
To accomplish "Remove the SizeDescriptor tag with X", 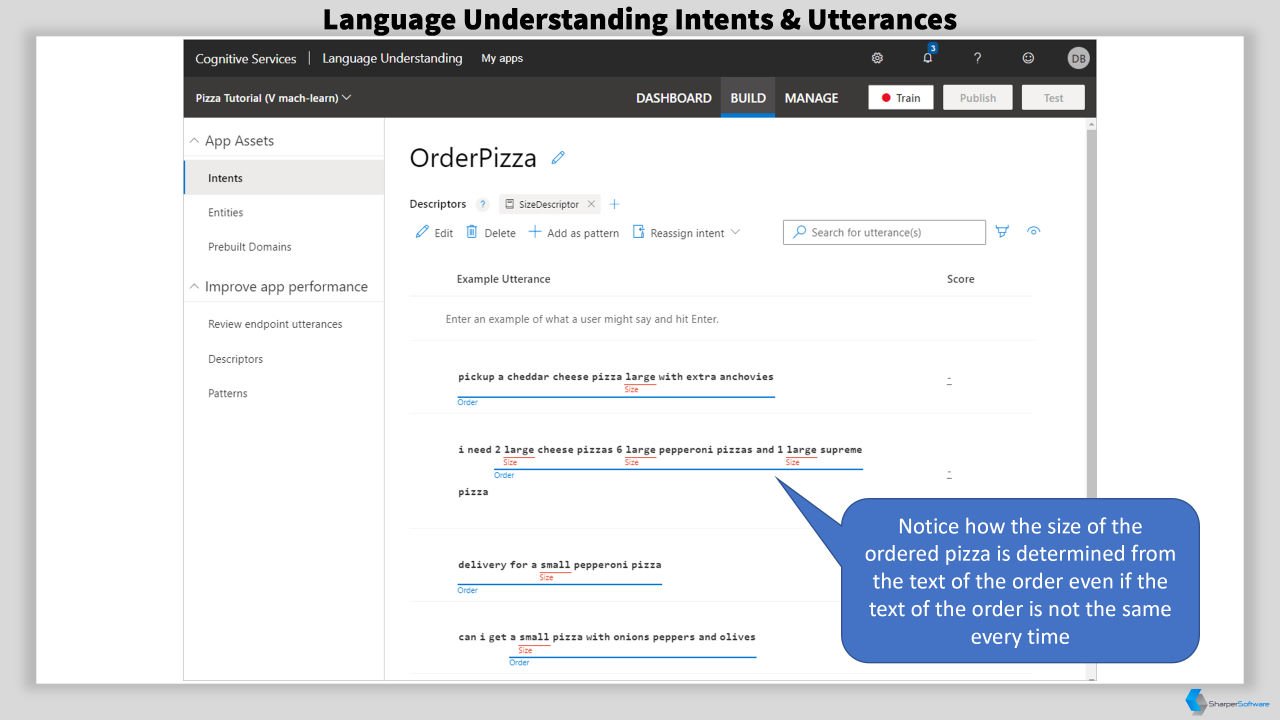I will 591,204.
